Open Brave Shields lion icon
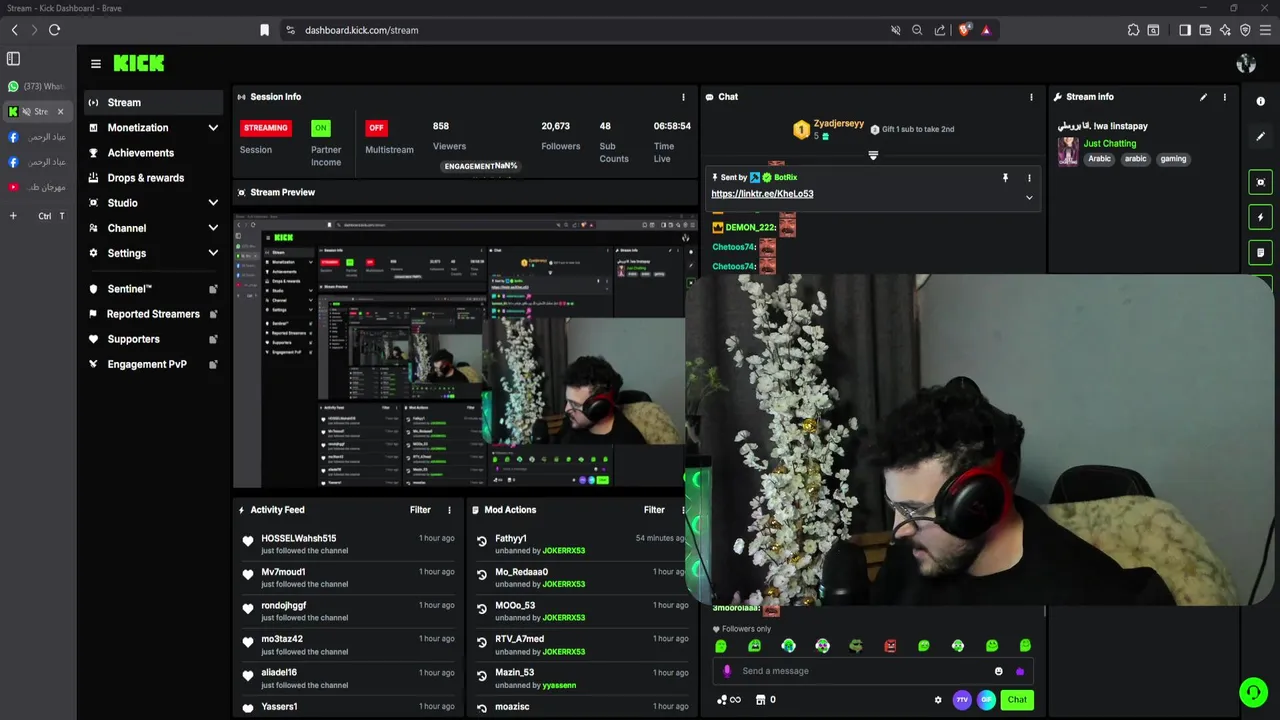1280x720 pixels. [x=964, y=30]
